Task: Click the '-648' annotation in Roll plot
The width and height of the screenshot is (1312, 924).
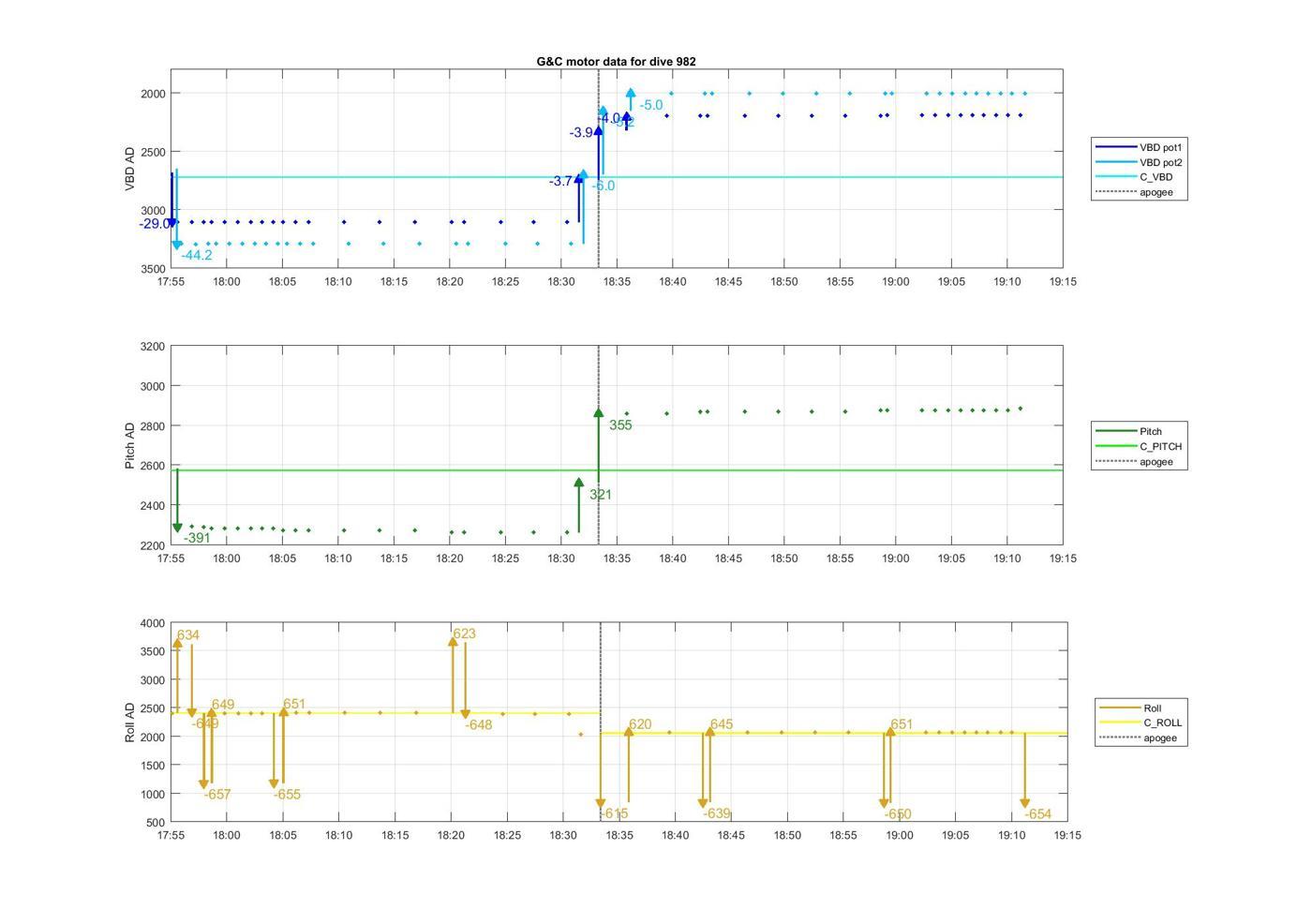Action: tap(479, 725)
